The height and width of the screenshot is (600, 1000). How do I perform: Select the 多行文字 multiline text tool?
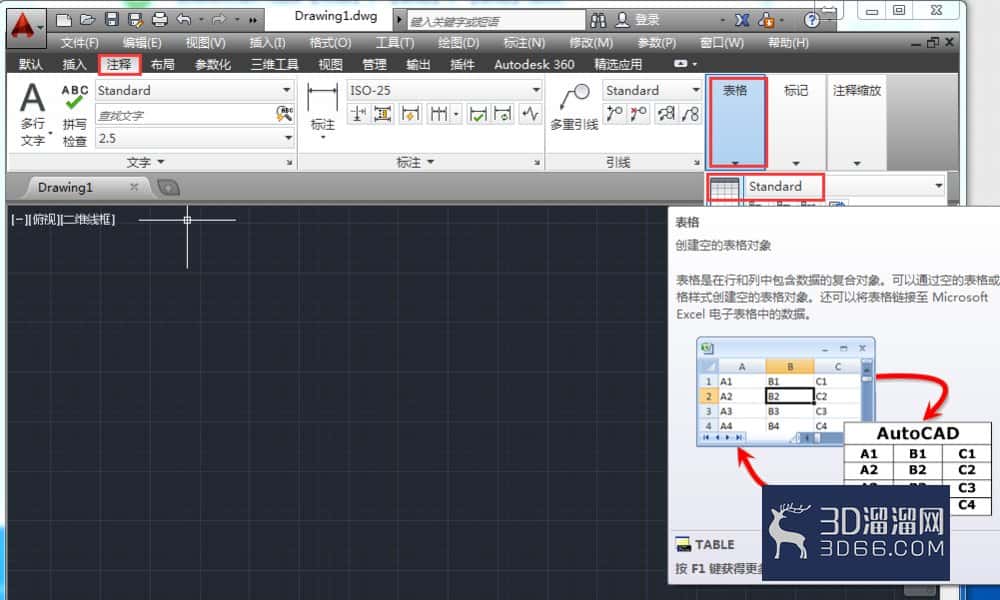click(x=33, y=115)
